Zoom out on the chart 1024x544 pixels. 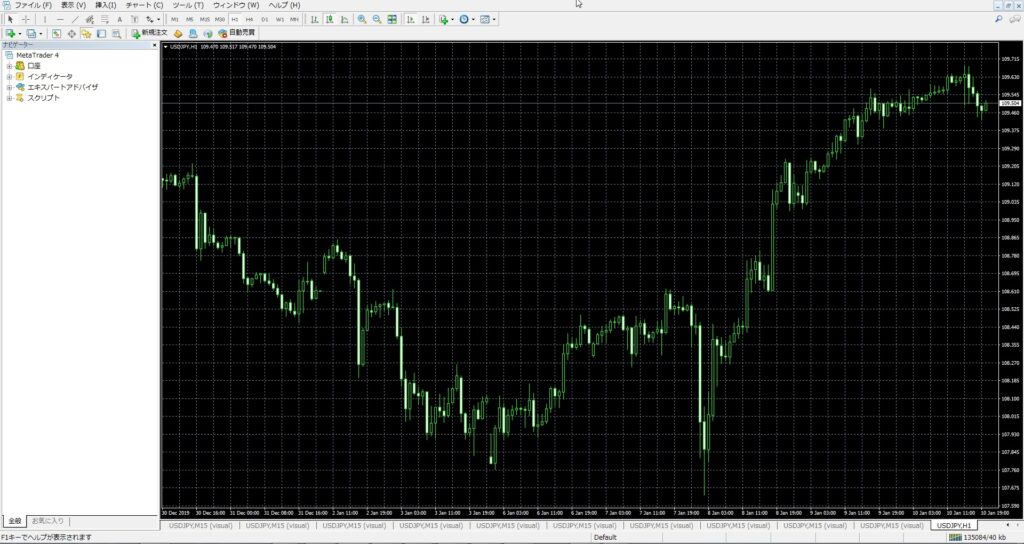click(x=377, y=20)
